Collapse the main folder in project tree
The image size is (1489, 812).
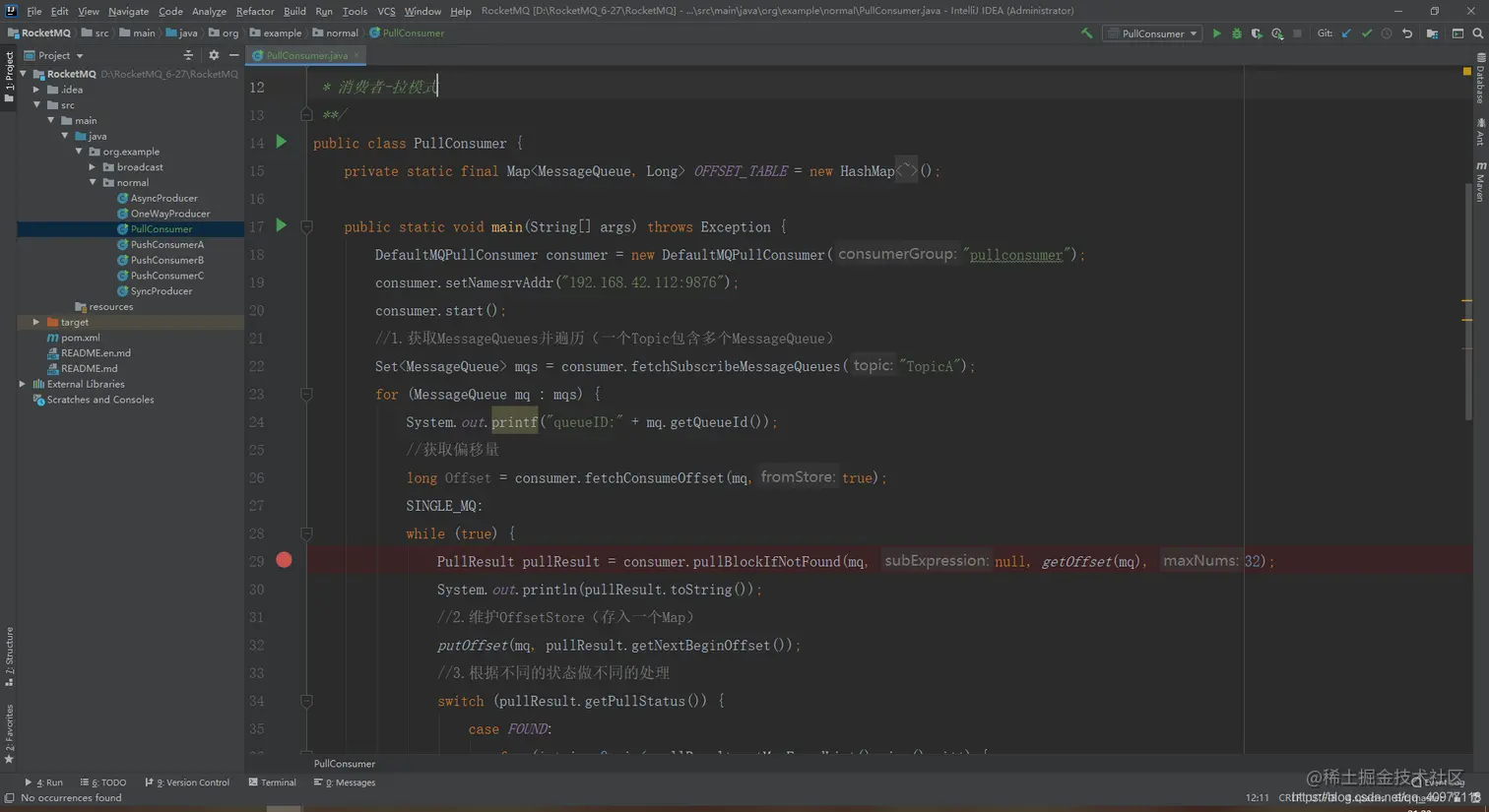coord(51,120)
